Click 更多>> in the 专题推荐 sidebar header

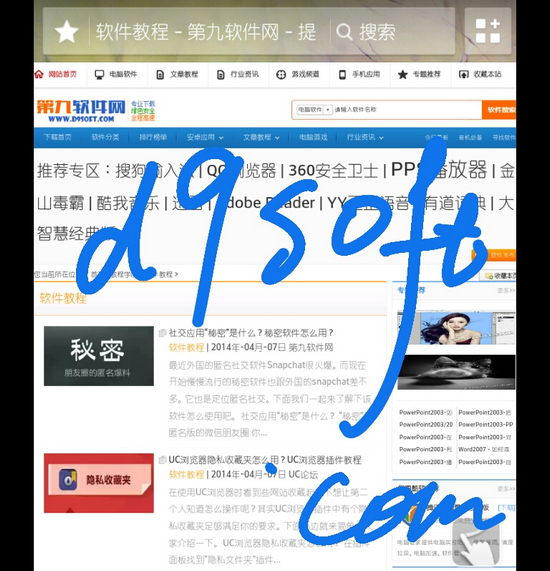click(x=506, y=290)
